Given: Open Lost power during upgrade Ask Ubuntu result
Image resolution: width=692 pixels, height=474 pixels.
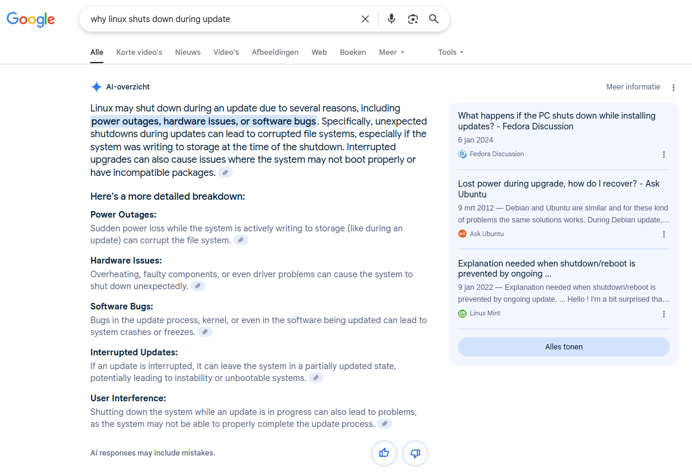Looking at the screenshot, I should [558, 189].
